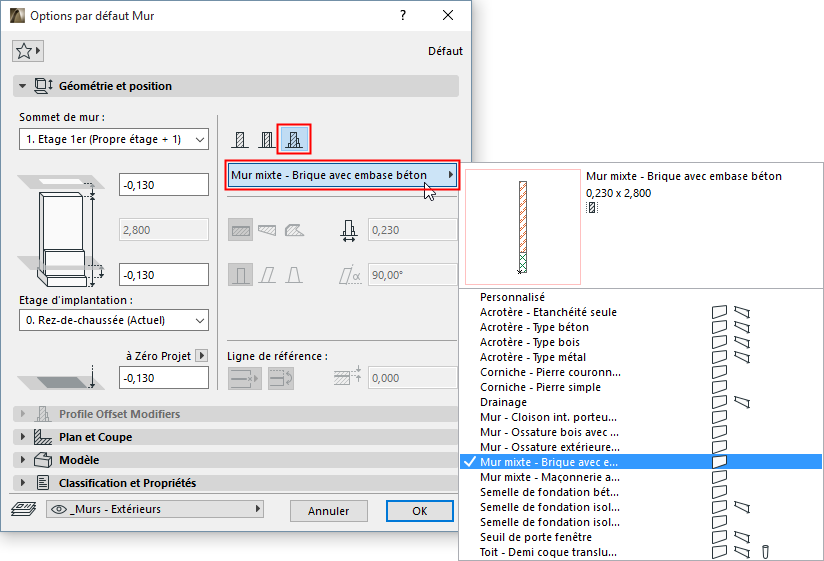Click the reference line offset field 0,000
This screenshot has width=824, height=561.
point(413,378)
